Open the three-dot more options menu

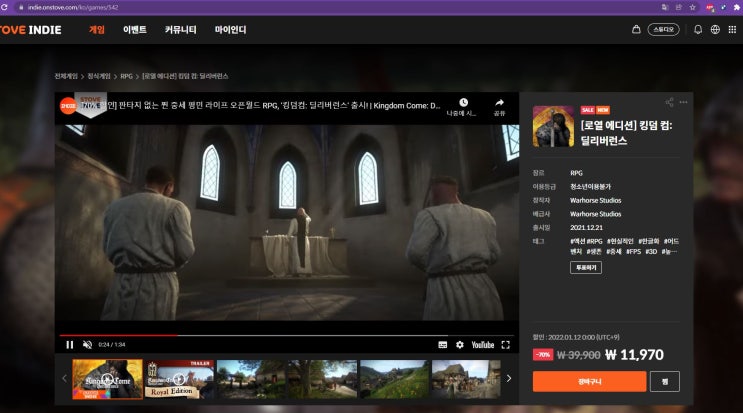click(x=683, y=102)
